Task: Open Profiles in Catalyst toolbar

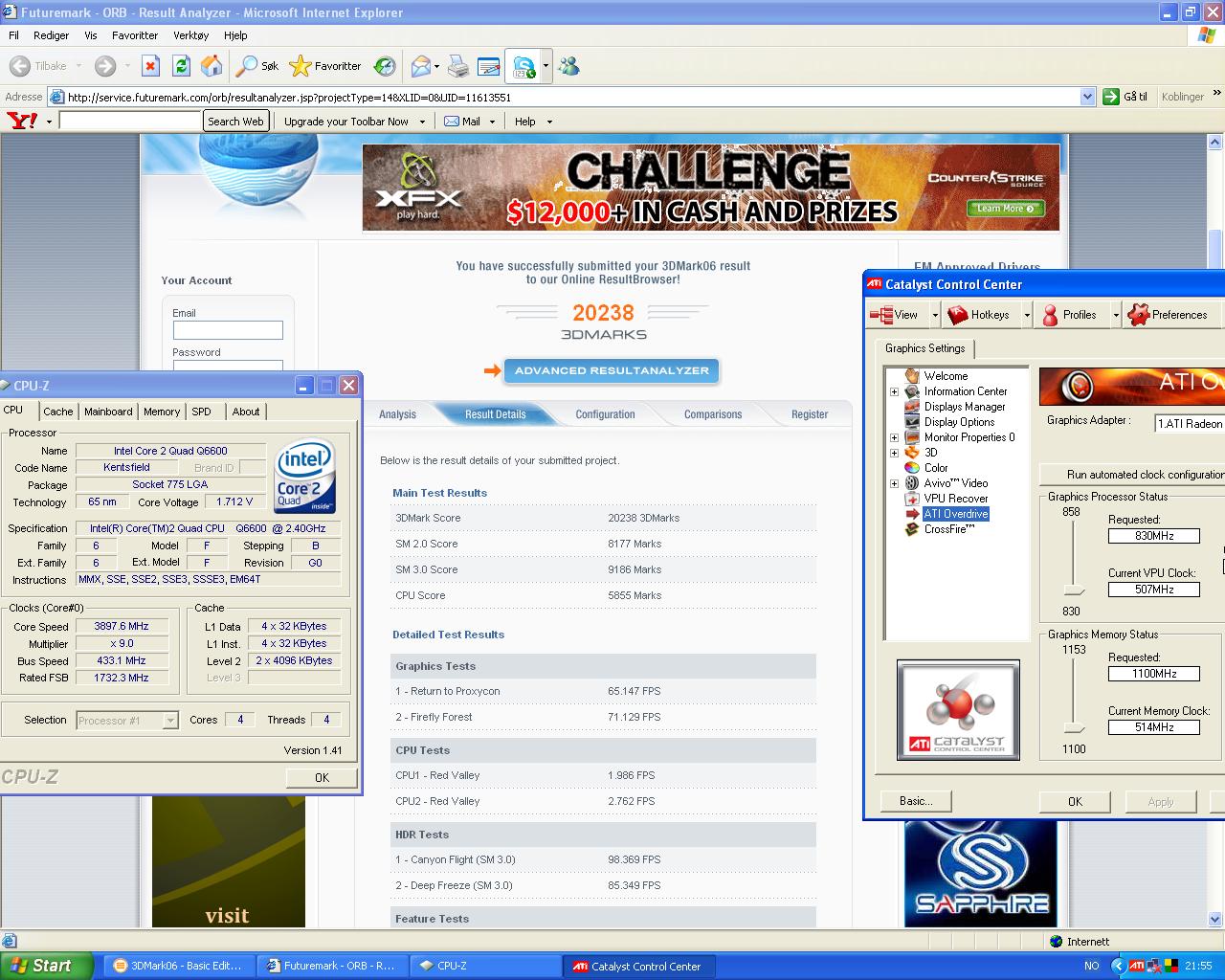Action: click(x=1070, y=314)
